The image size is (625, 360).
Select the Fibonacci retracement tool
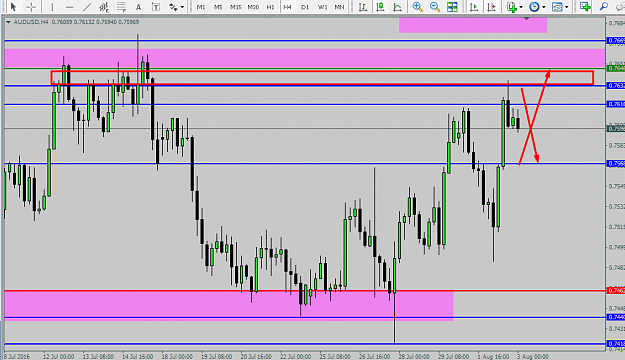click(121, 7)
